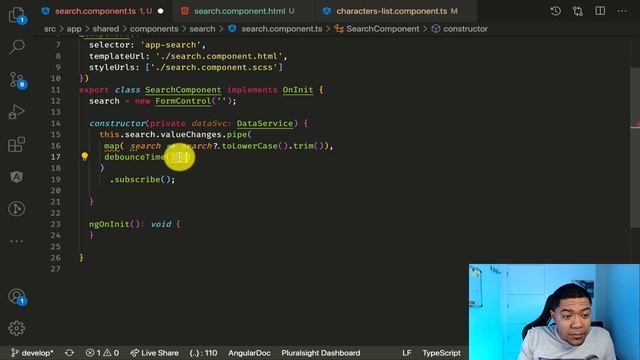Open the Accounts menu icon
Screen dimensions: 640x360
point(16,297)
